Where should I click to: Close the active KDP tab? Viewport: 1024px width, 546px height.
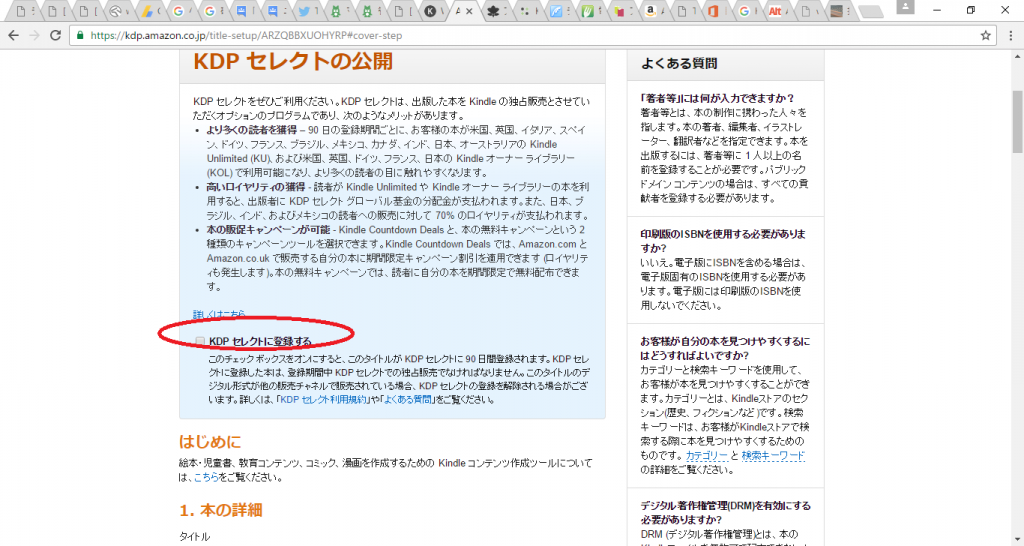[469, 11]
